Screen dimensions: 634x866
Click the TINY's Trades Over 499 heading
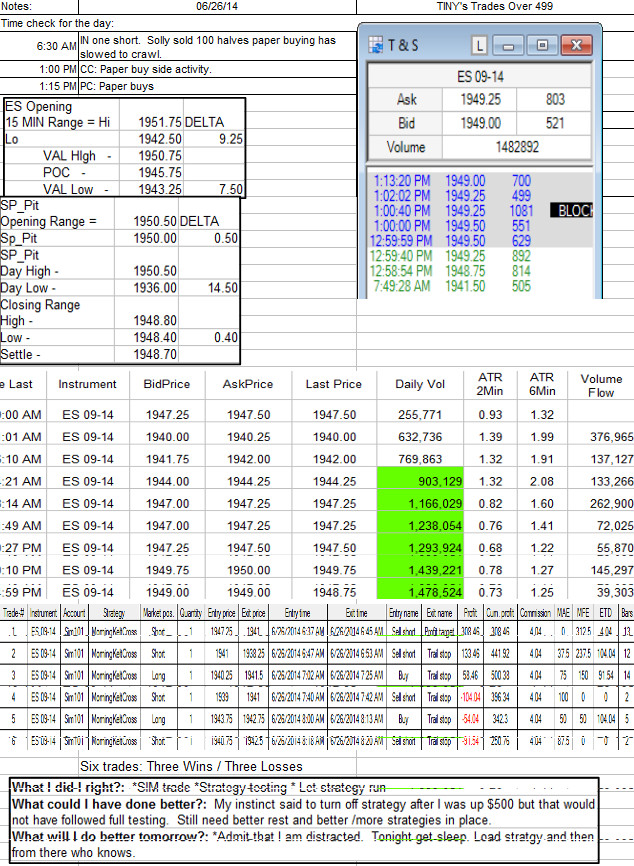pyautogui.click(x=494, y=7)
